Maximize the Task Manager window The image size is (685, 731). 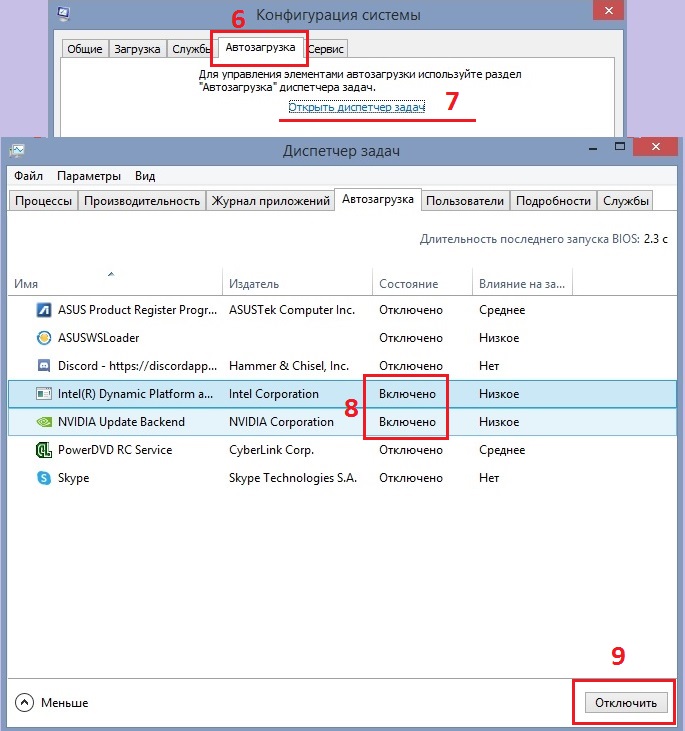tap(620, 146)
